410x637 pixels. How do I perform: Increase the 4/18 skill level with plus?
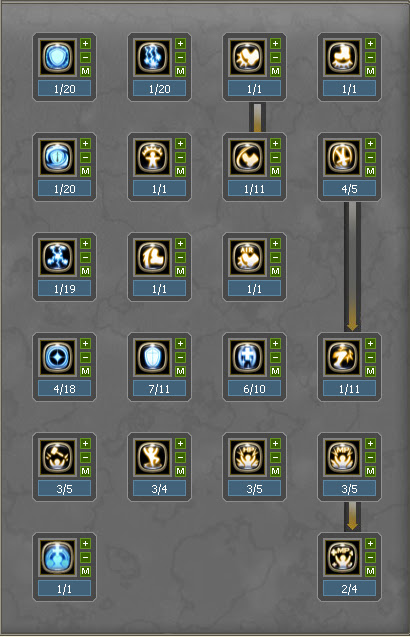(x=85, y=343)
